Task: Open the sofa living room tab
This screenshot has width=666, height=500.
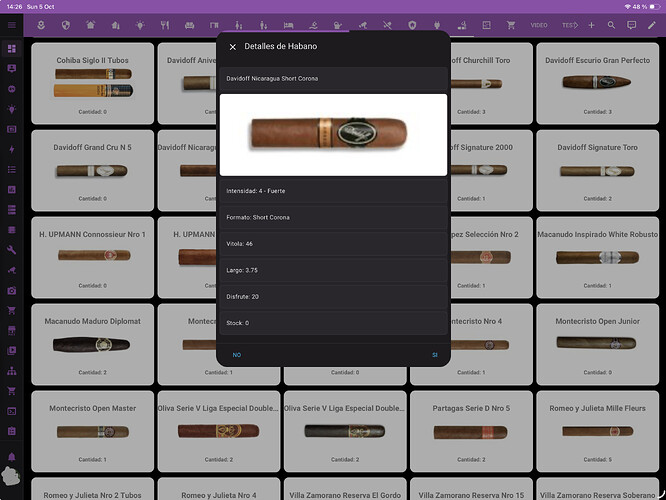Action: point(189,25)
